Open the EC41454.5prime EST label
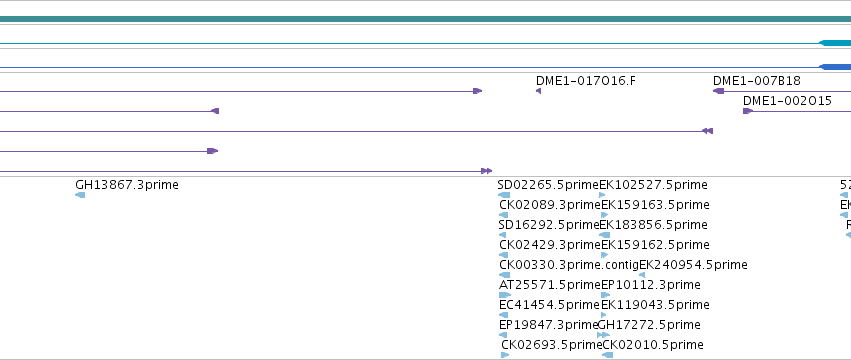The height and width of the screenshot is (360, 851). (549, 305)
